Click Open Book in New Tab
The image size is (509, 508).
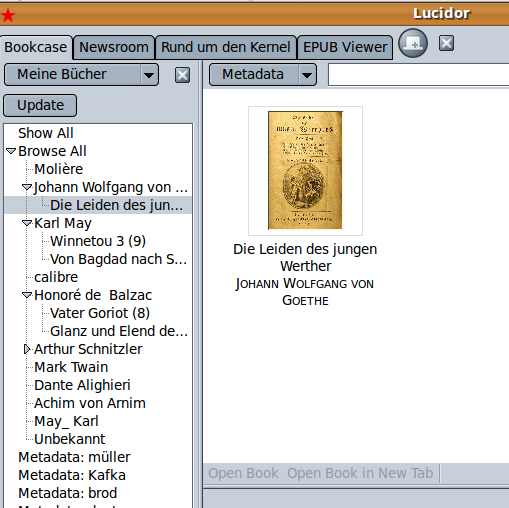pos(360,473)
